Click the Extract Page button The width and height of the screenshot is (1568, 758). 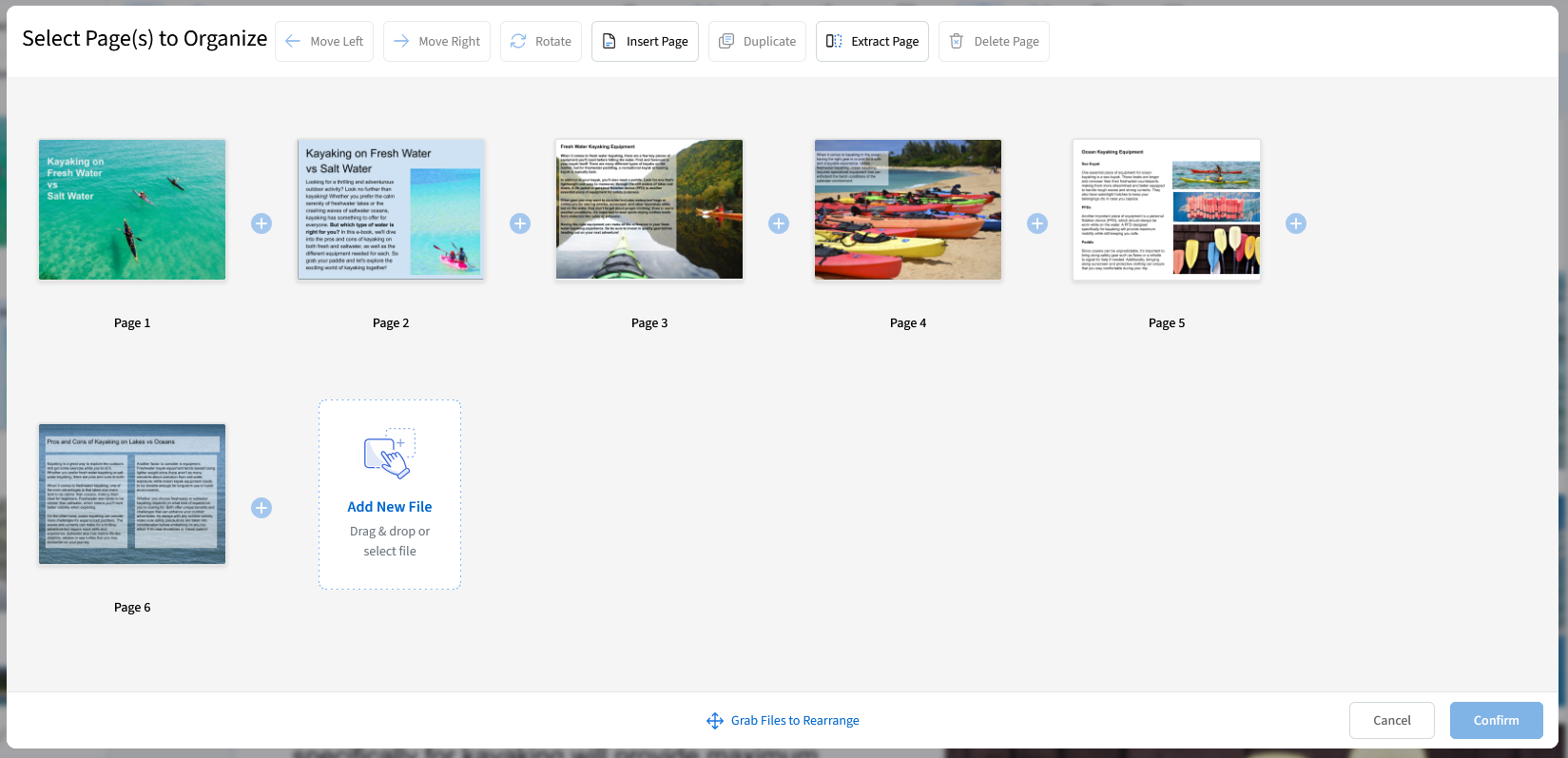click(x=872, y=42)
